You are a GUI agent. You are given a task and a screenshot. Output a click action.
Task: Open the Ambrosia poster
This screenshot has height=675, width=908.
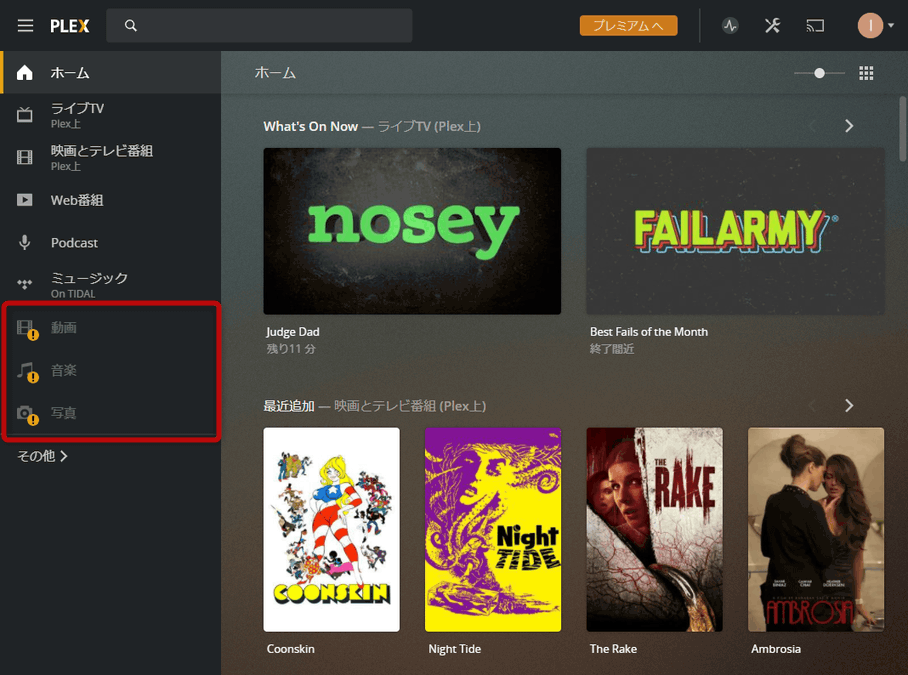816,530
